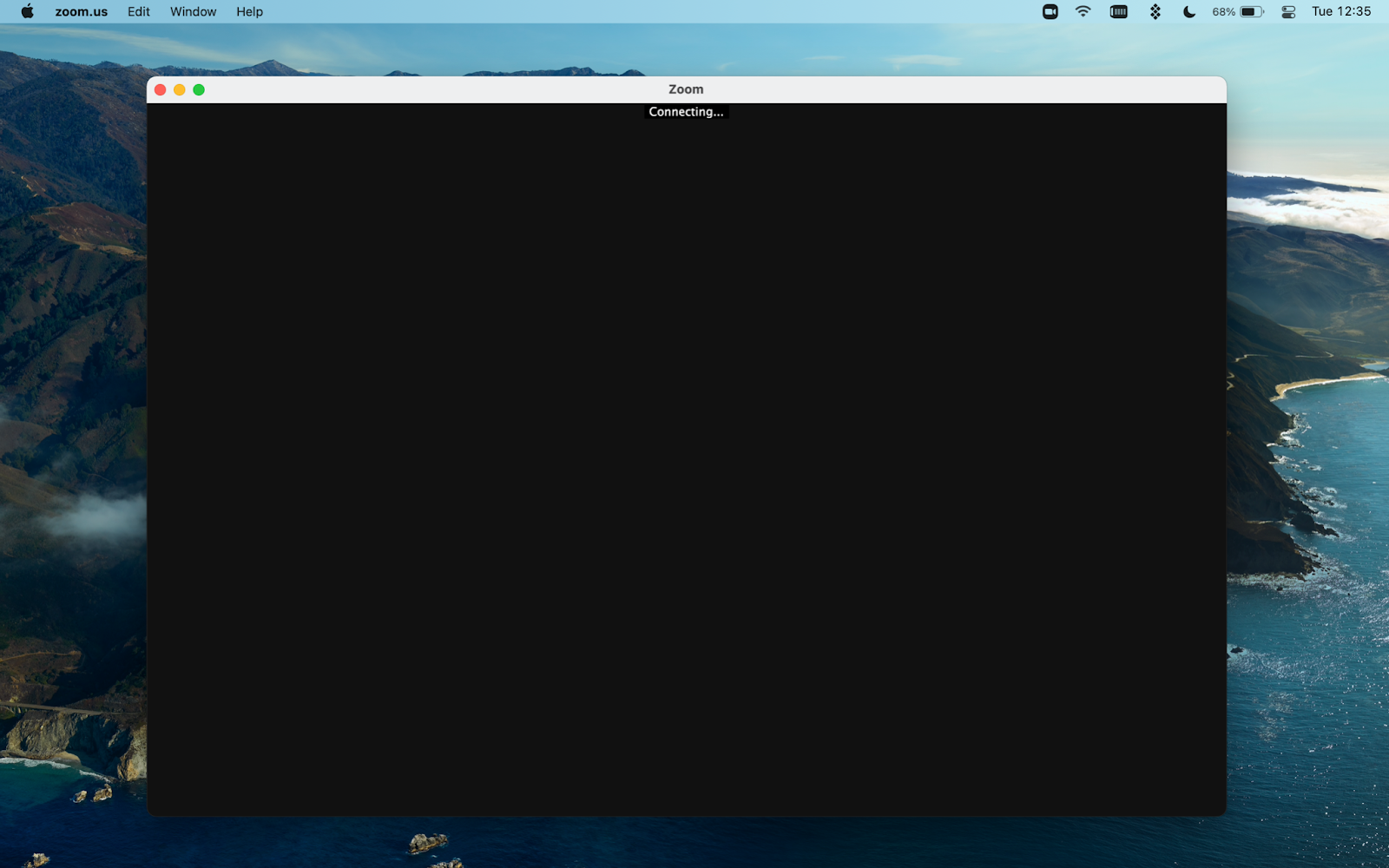Click the Dropbox menu bar icon
The width and height of the screenshot is (1389, 868).
pyautogui.click(x=1155, y=11)
